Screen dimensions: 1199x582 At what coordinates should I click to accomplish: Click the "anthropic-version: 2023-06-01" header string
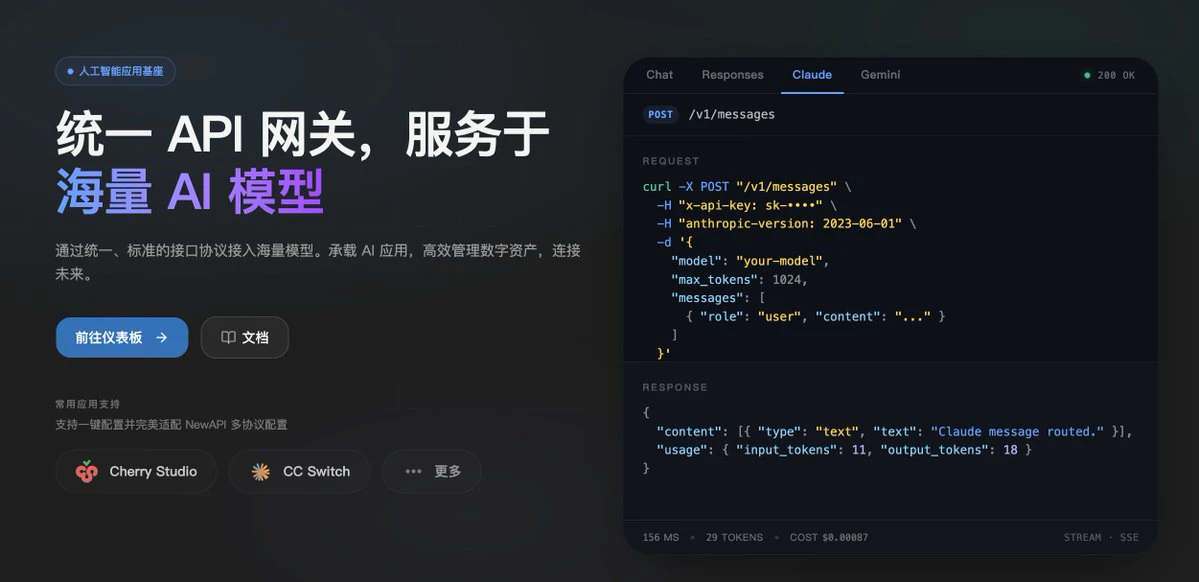[x=790, y=224]
